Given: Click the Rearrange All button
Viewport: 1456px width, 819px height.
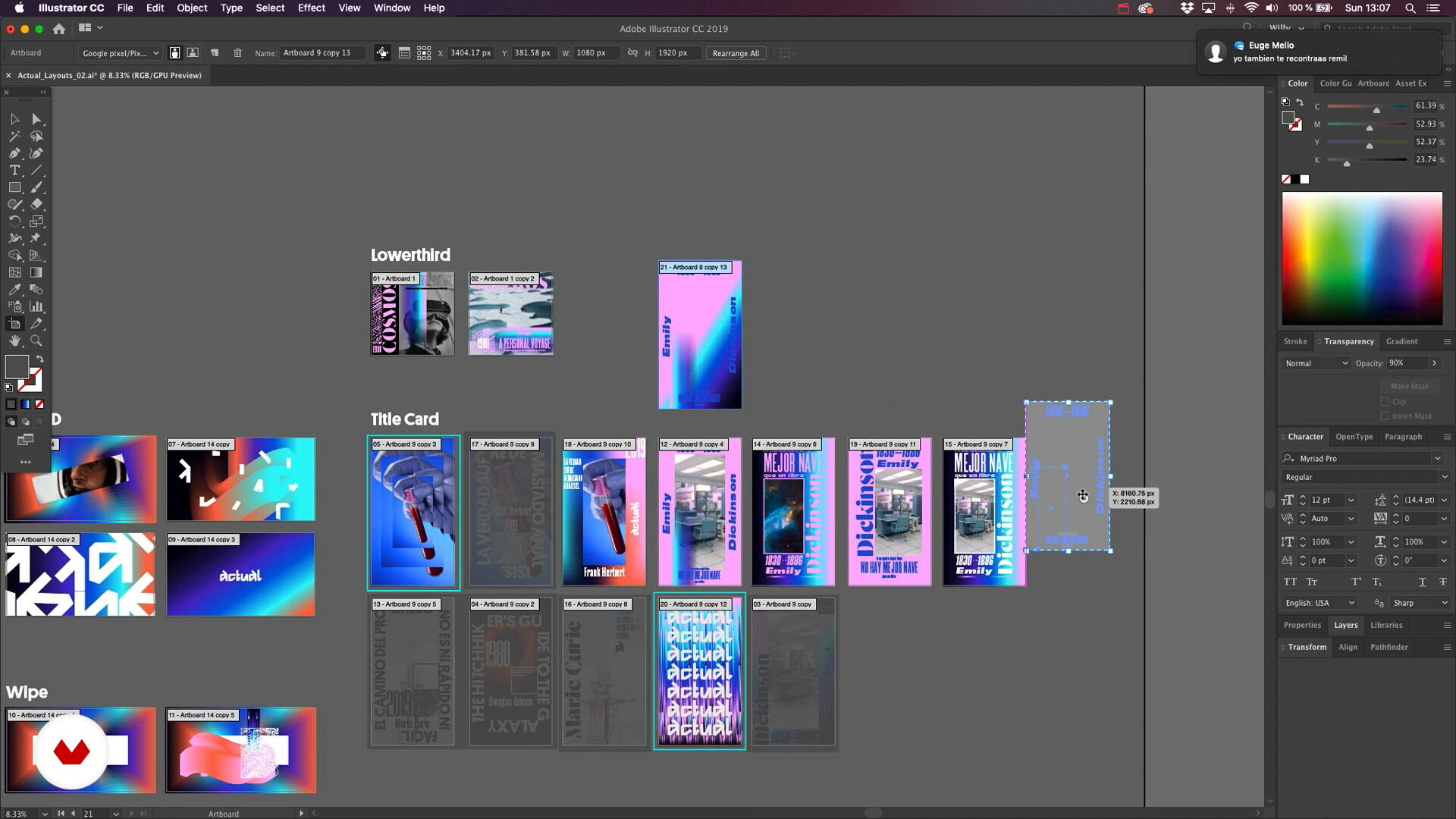Looking at the screenshot, I should 736,53.
